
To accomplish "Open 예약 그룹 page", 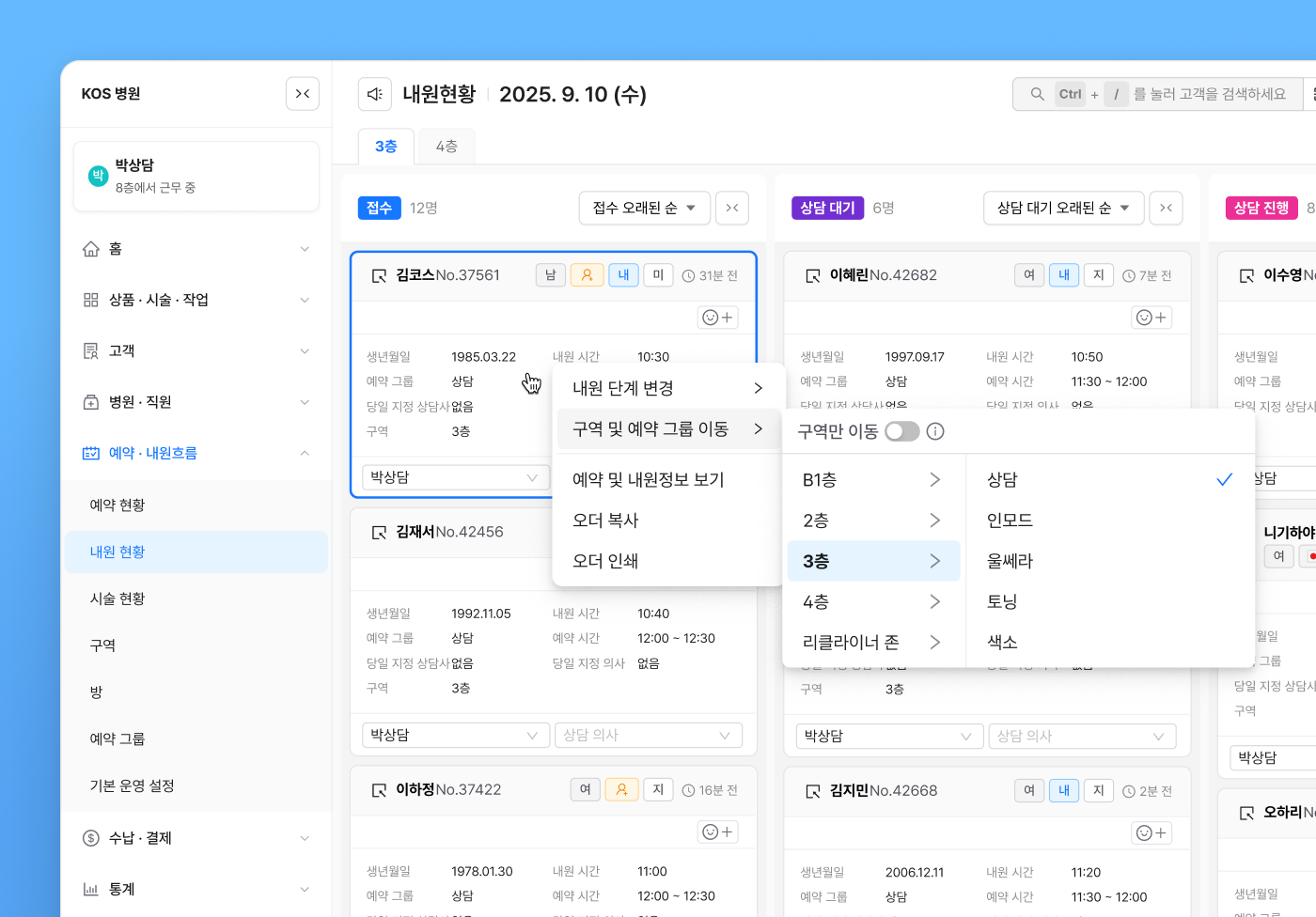I will point(196,738).
